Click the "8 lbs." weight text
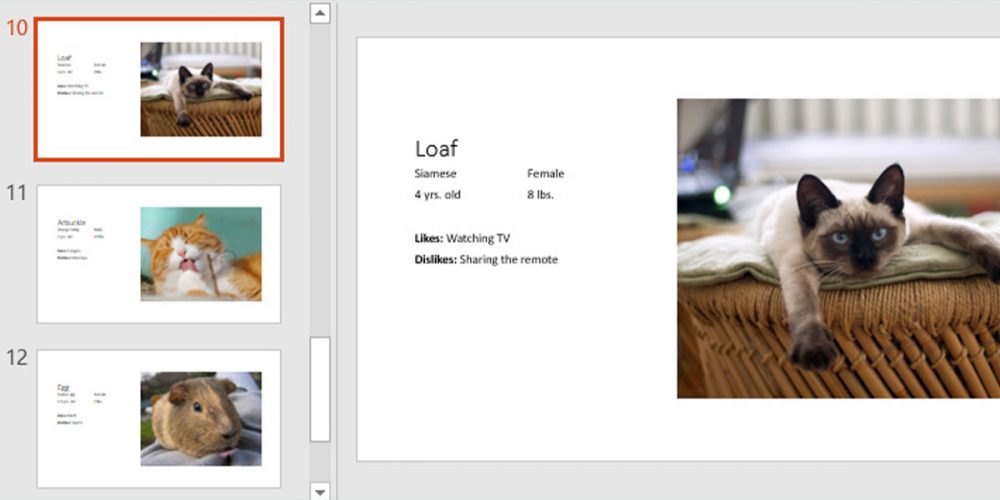Screen dimensions: 1000x500 (540, 195)
